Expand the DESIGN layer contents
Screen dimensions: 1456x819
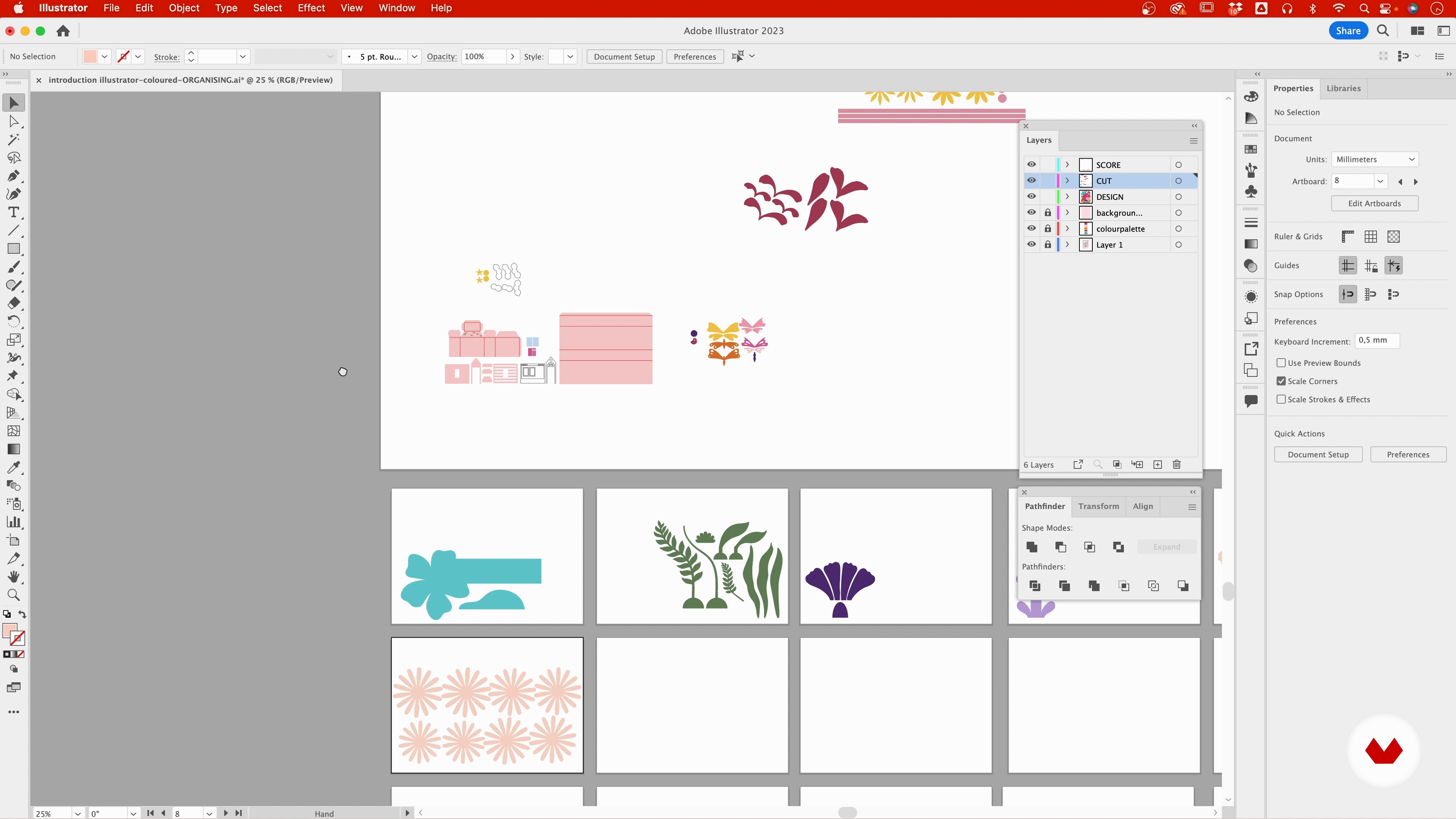[1067, 196]
